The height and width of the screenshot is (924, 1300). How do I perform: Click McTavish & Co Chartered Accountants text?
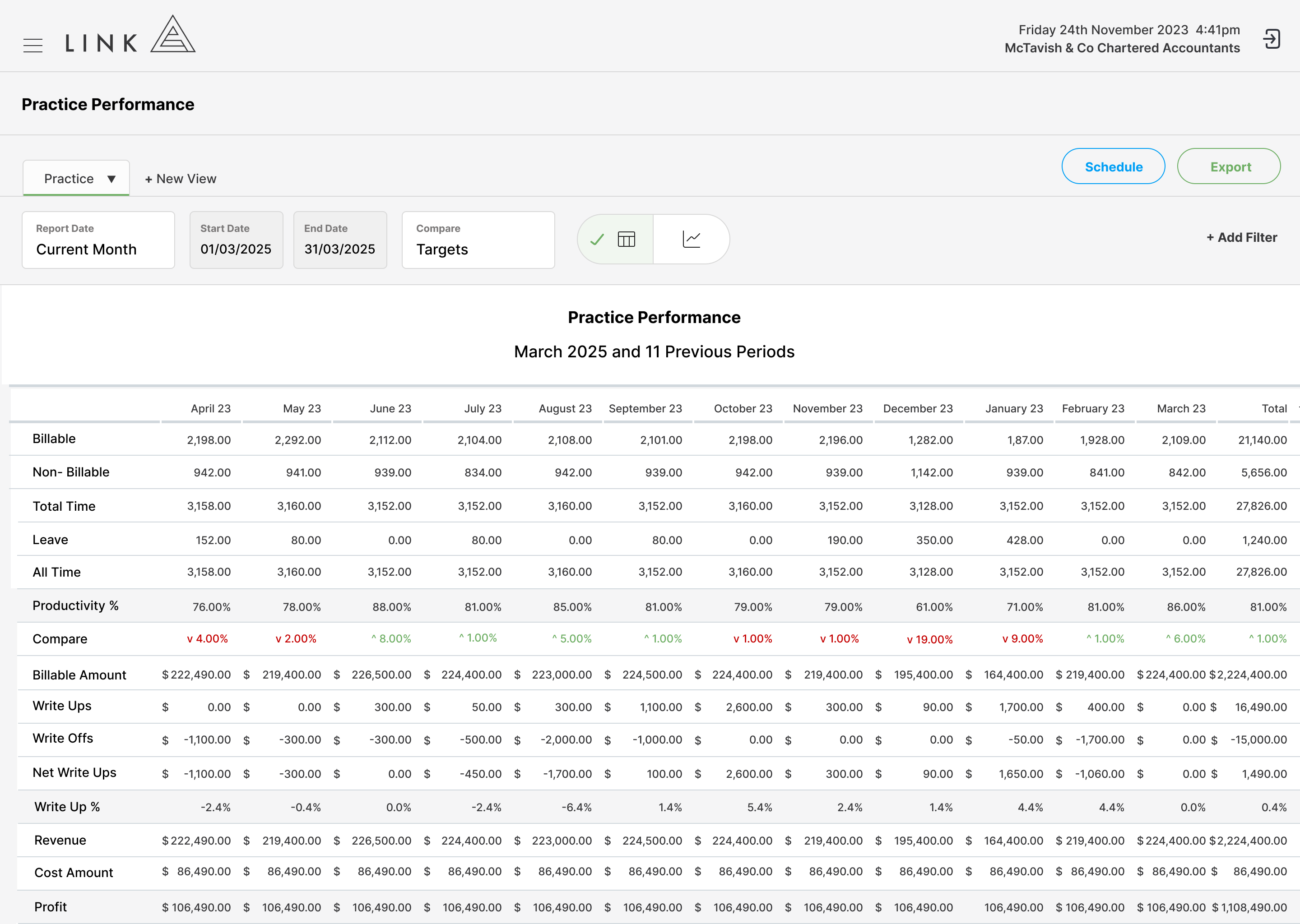(1122, 48)
